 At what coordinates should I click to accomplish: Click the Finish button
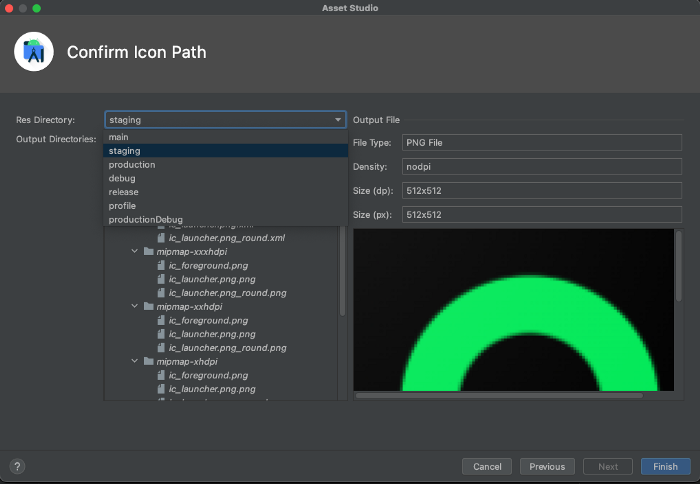click(x=666, y=467)
